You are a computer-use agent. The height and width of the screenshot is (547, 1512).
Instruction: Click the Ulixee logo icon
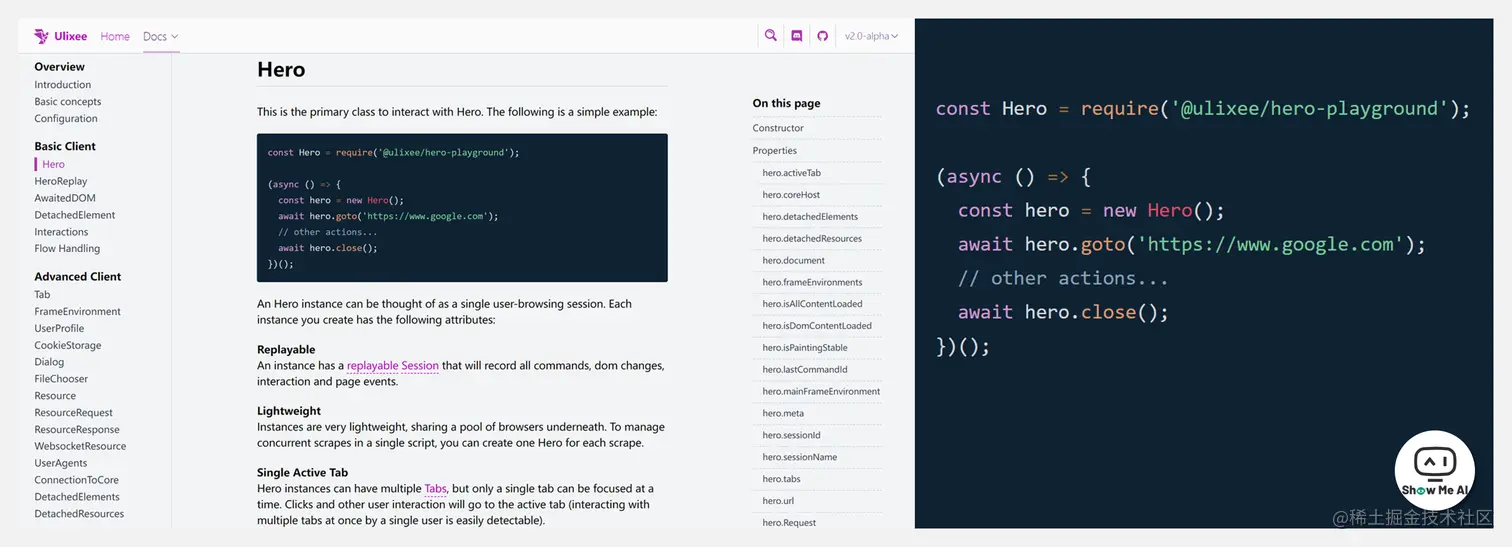click(41, 36)
